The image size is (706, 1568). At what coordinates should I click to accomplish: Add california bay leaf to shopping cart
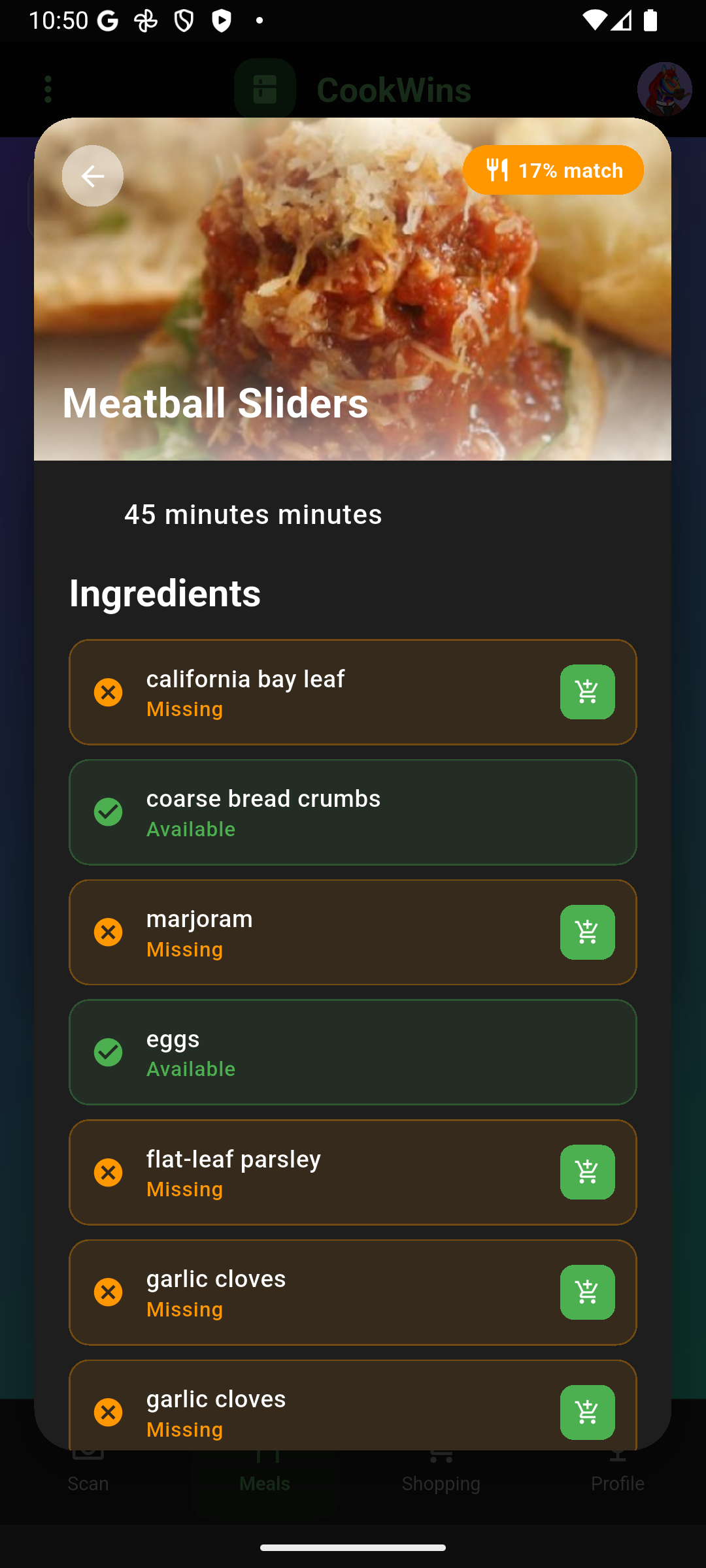click(x=586, y=692)
